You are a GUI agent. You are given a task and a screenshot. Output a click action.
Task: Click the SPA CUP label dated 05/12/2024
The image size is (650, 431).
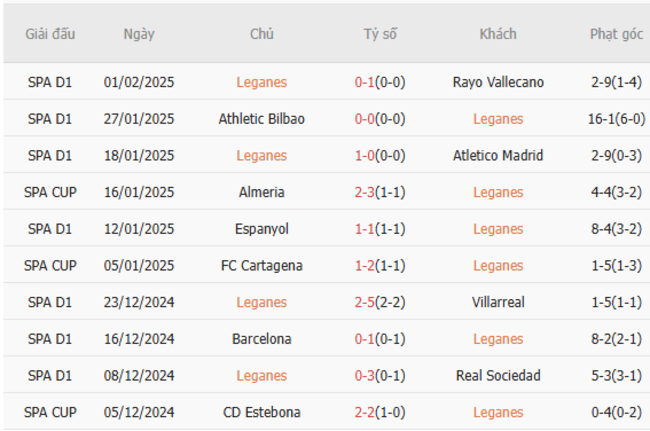tap(50, 412)
